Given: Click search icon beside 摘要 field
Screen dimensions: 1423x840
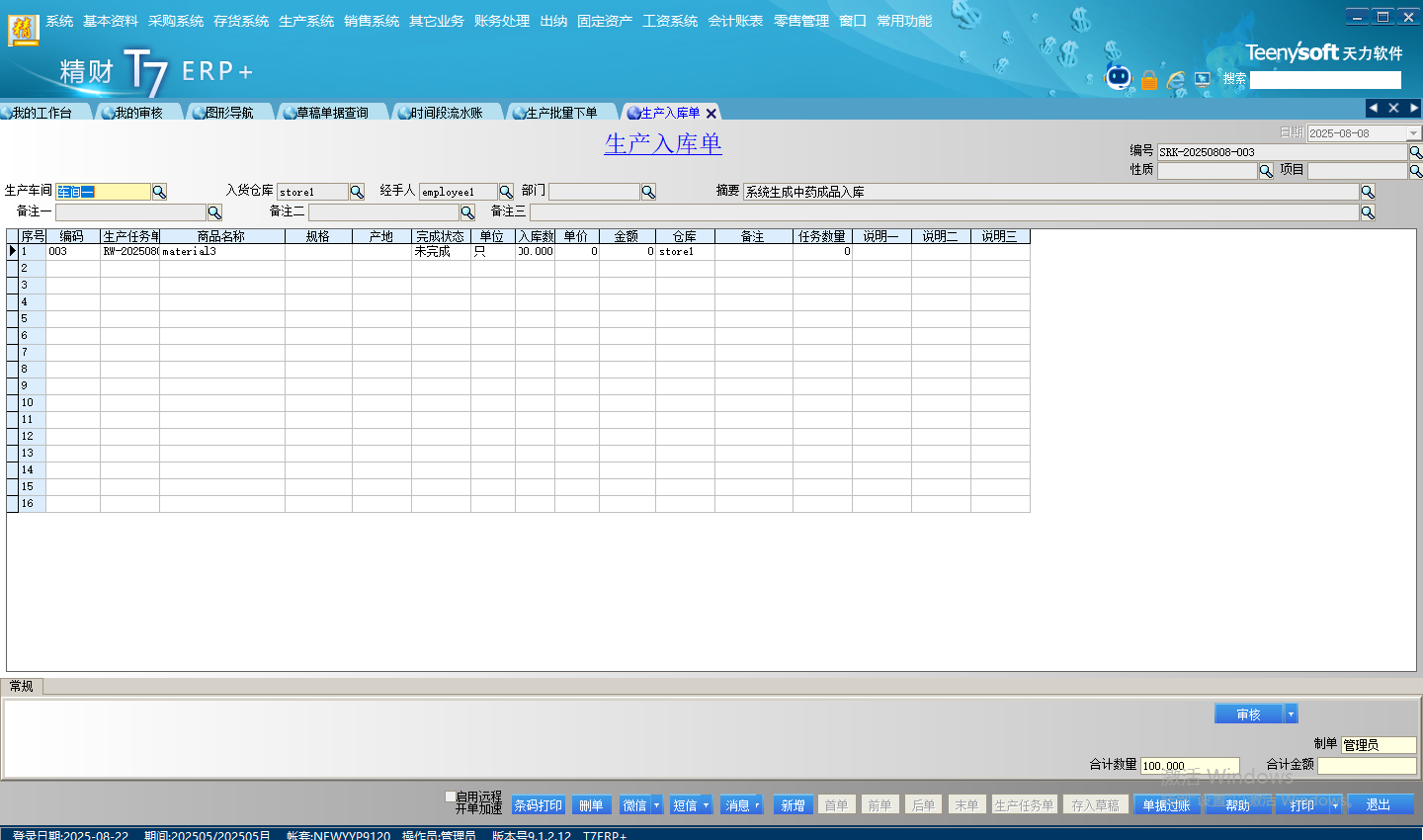Looking at the screenshot, I should pos(1368,192).
